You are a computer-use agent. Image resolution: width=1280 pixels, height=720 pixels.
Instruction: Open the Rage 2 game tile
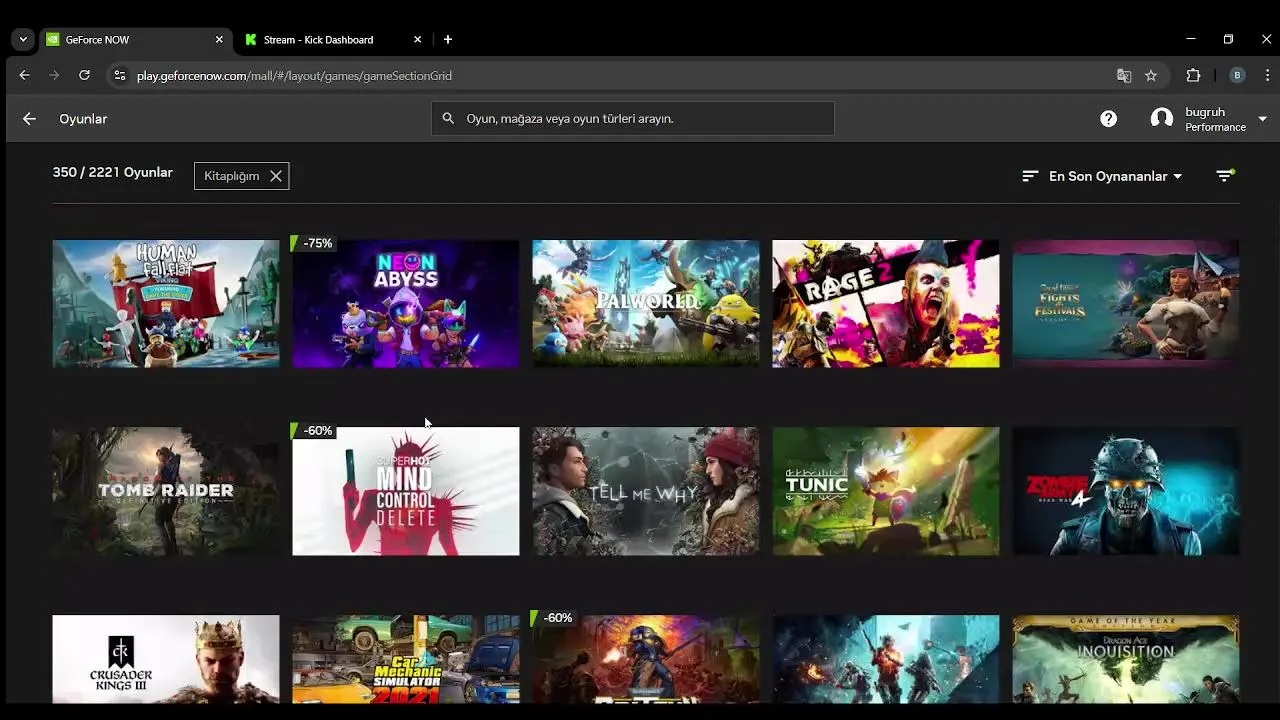(x=886, y=303)
